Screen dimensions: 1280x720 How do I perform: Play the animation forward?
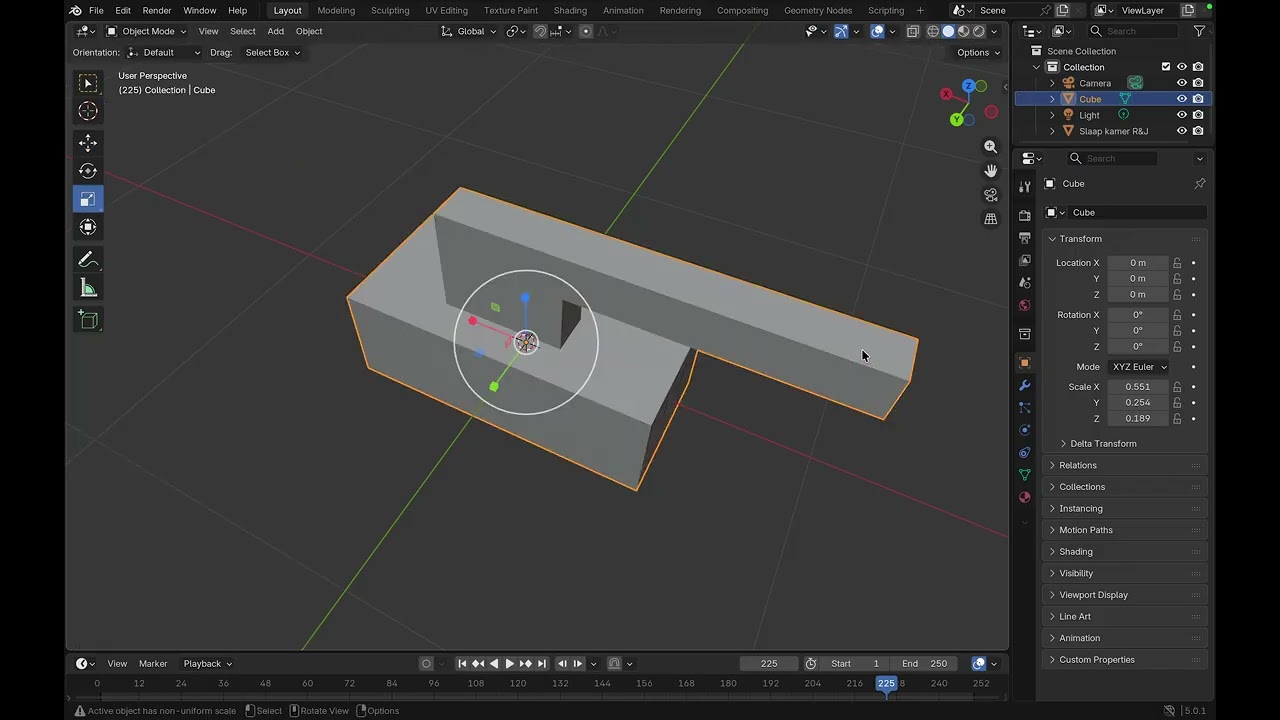point(510,664)
